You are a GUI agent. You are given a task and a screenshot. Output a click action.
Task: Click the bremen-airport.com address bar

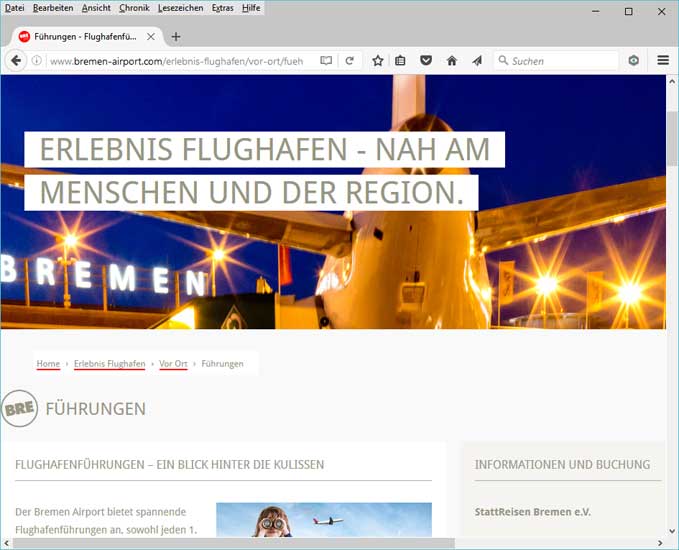(x=178, y=61)
